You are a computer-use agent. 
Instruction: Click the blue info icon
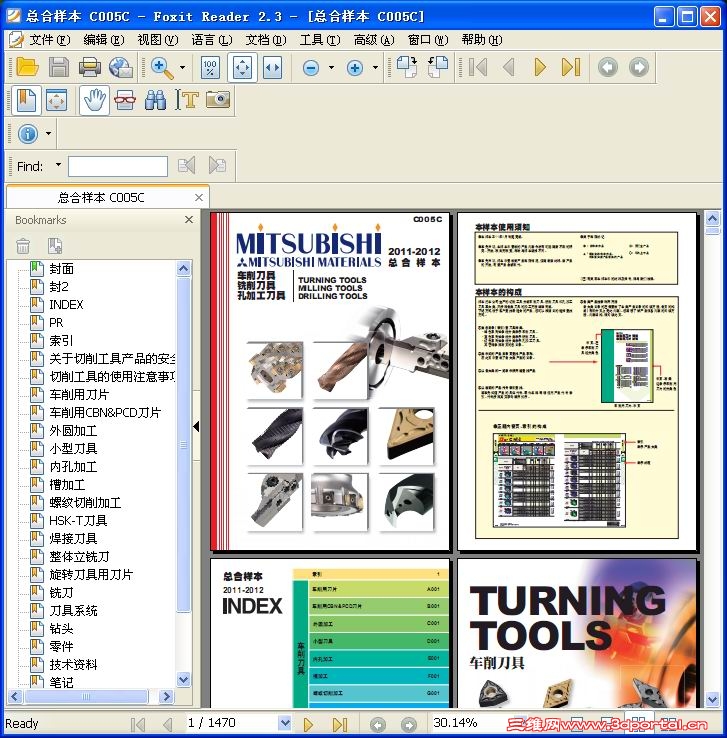click(x=28, y=134)
